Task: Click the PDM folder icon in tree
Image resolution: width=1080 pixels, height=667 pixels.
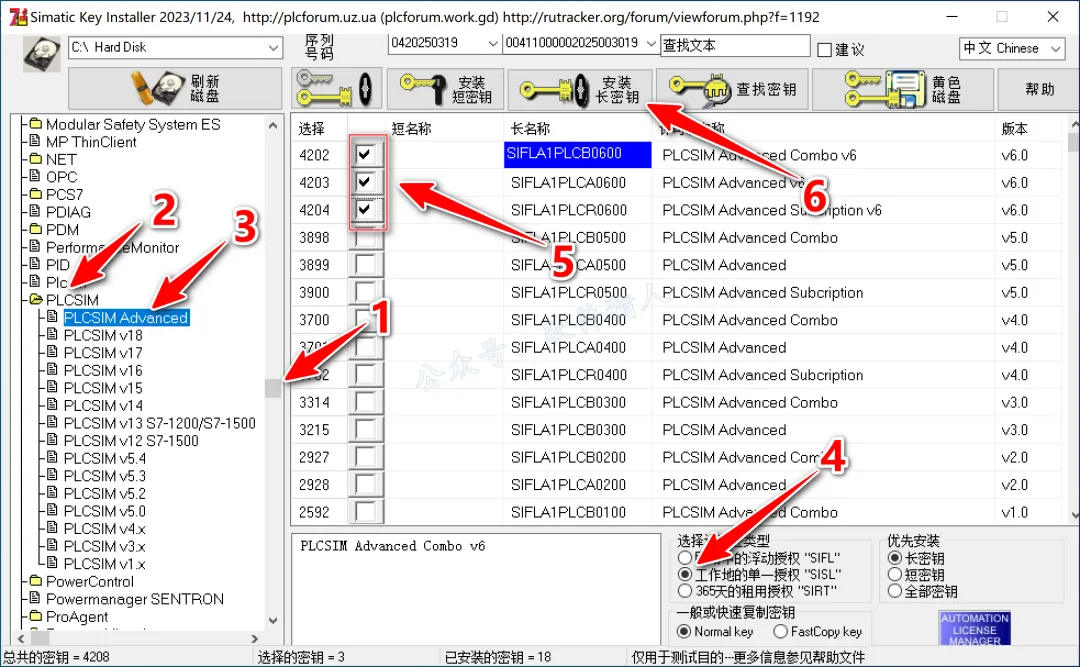Action: coord(36,229)
